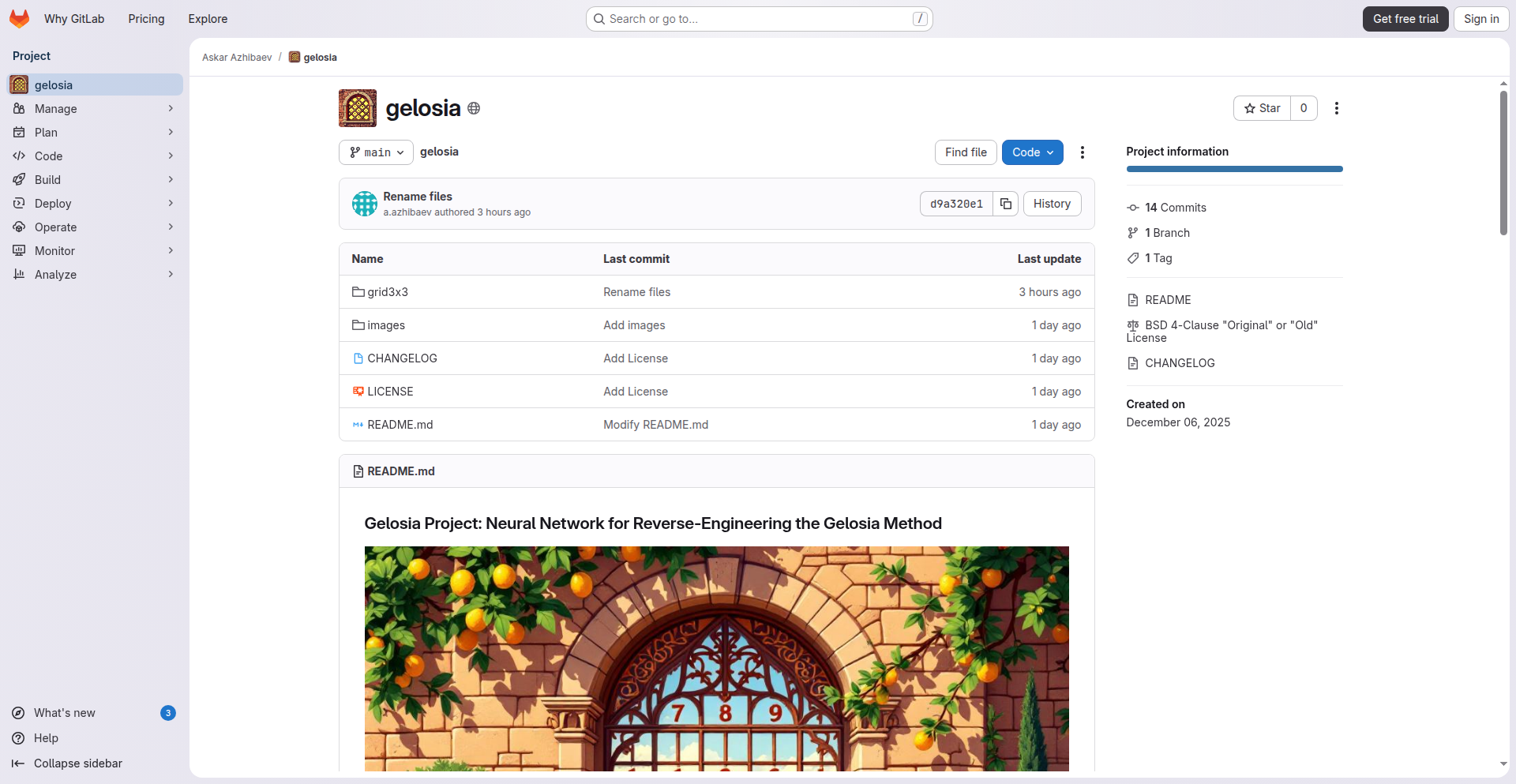Click the repository languages color bar
The height and width of the screenshot is (784, 1516).
1233,169
